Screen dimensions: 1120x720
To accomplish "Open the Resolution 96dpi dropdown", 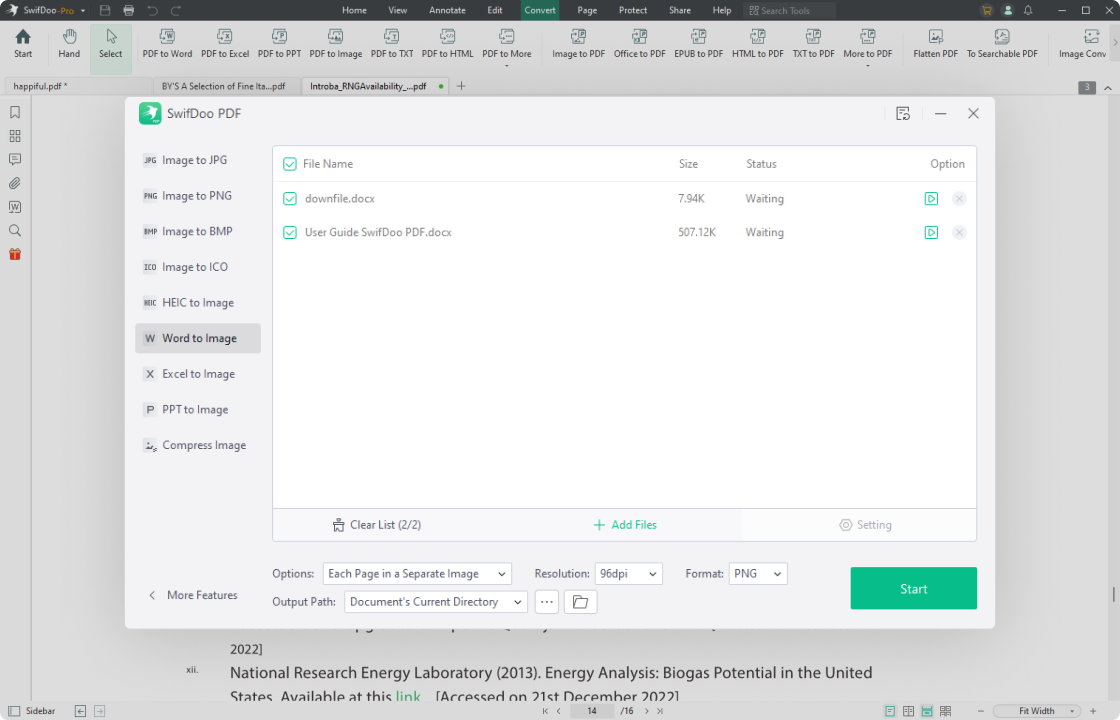I will click(628, 574).
